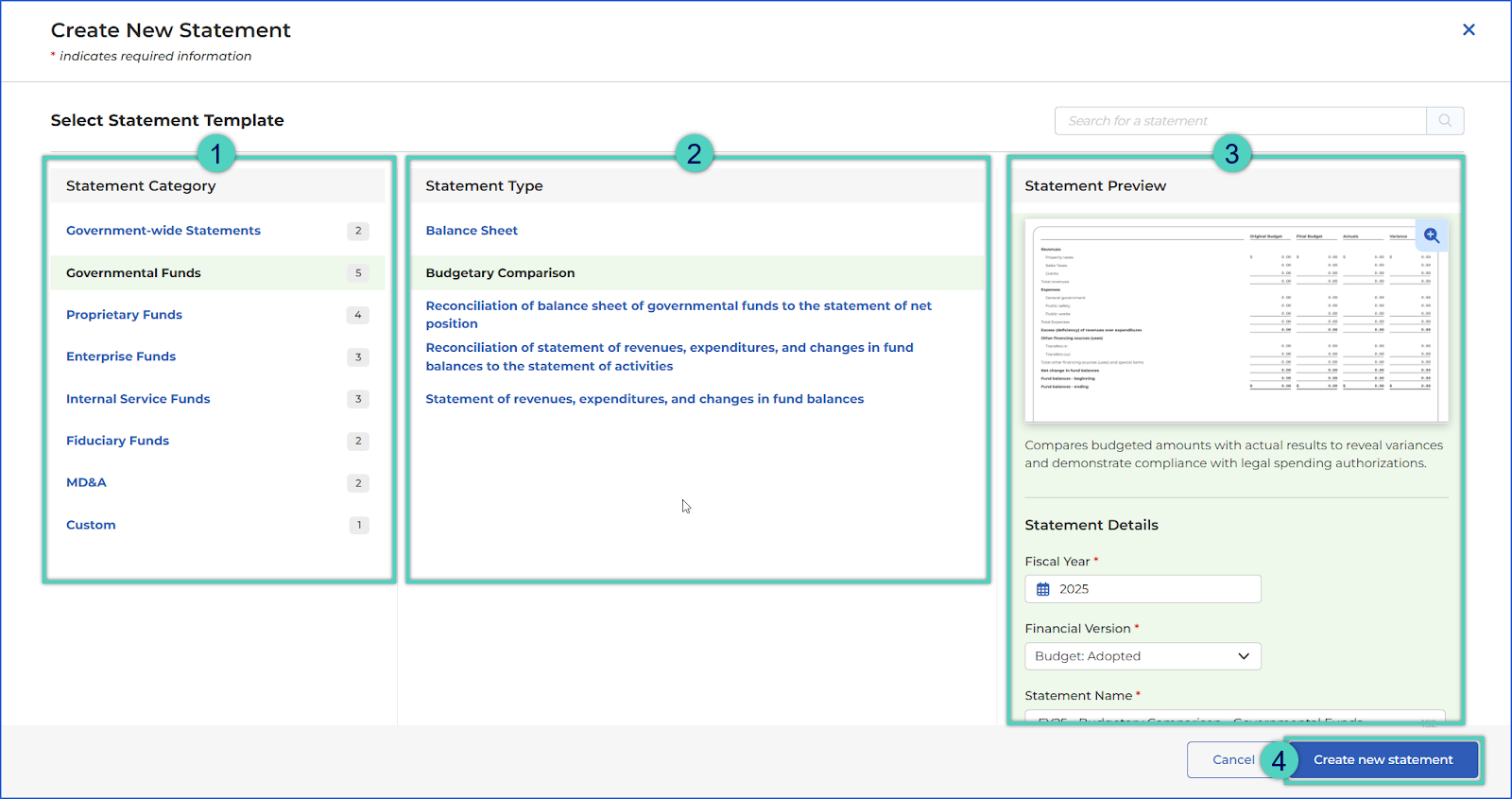
Task: Close the Create New Statement dialog
Action: click(x=1469, y=30)
